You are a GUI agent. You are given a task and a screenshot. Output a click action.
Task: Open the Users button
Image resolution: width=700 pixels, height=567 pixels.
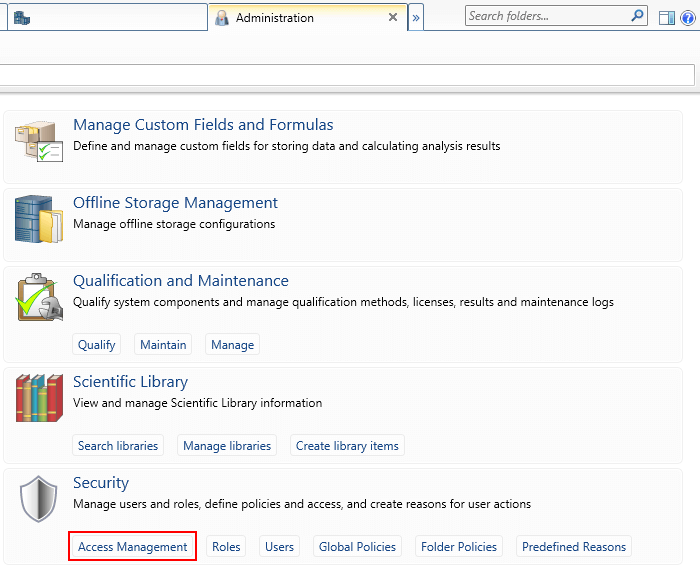click(x=279, y=546)
